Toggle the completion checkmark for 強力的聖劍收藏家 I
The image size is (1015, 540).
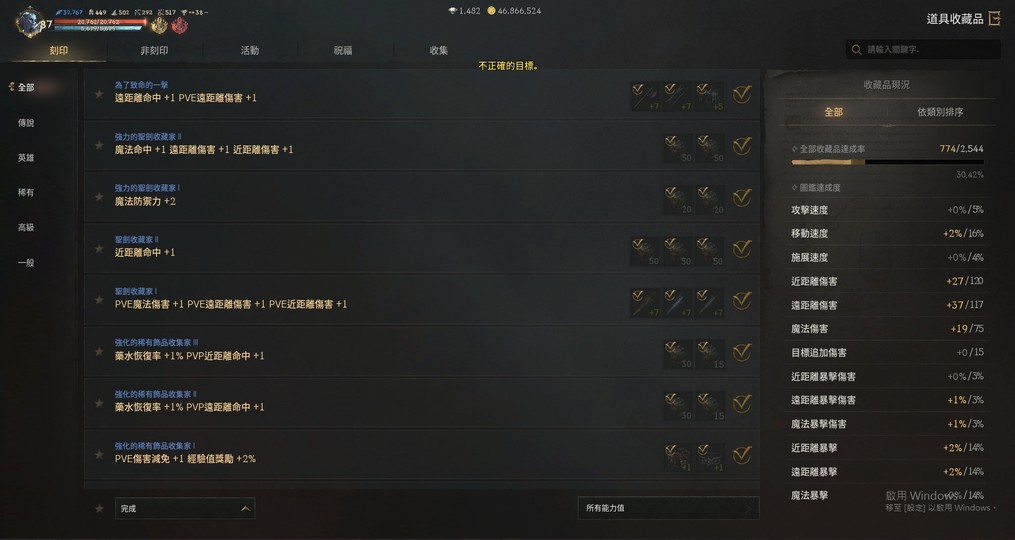742,197
